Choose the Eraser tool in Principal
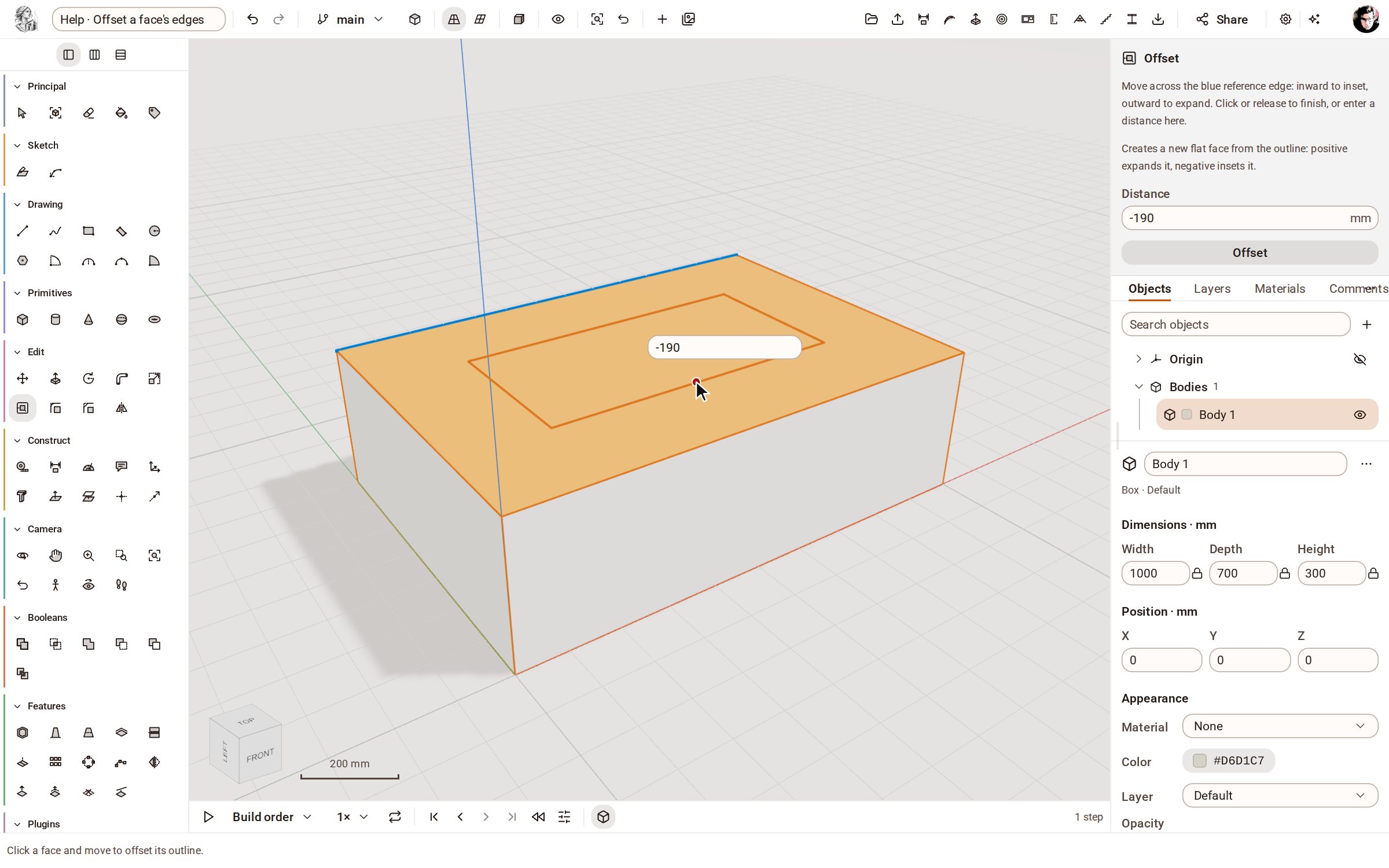 (89, 113)
